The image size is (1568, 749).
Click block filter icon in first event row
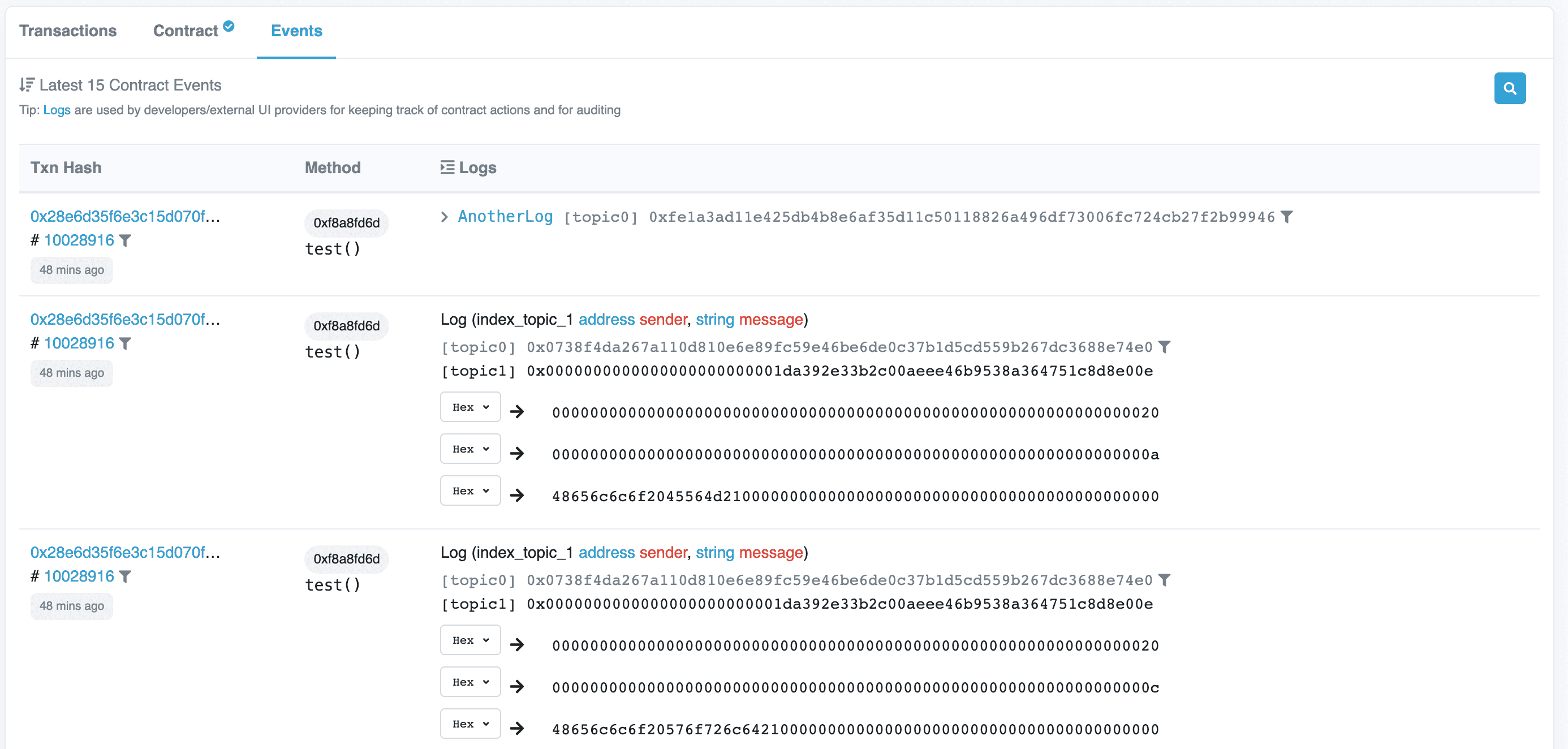coord(126,240)
